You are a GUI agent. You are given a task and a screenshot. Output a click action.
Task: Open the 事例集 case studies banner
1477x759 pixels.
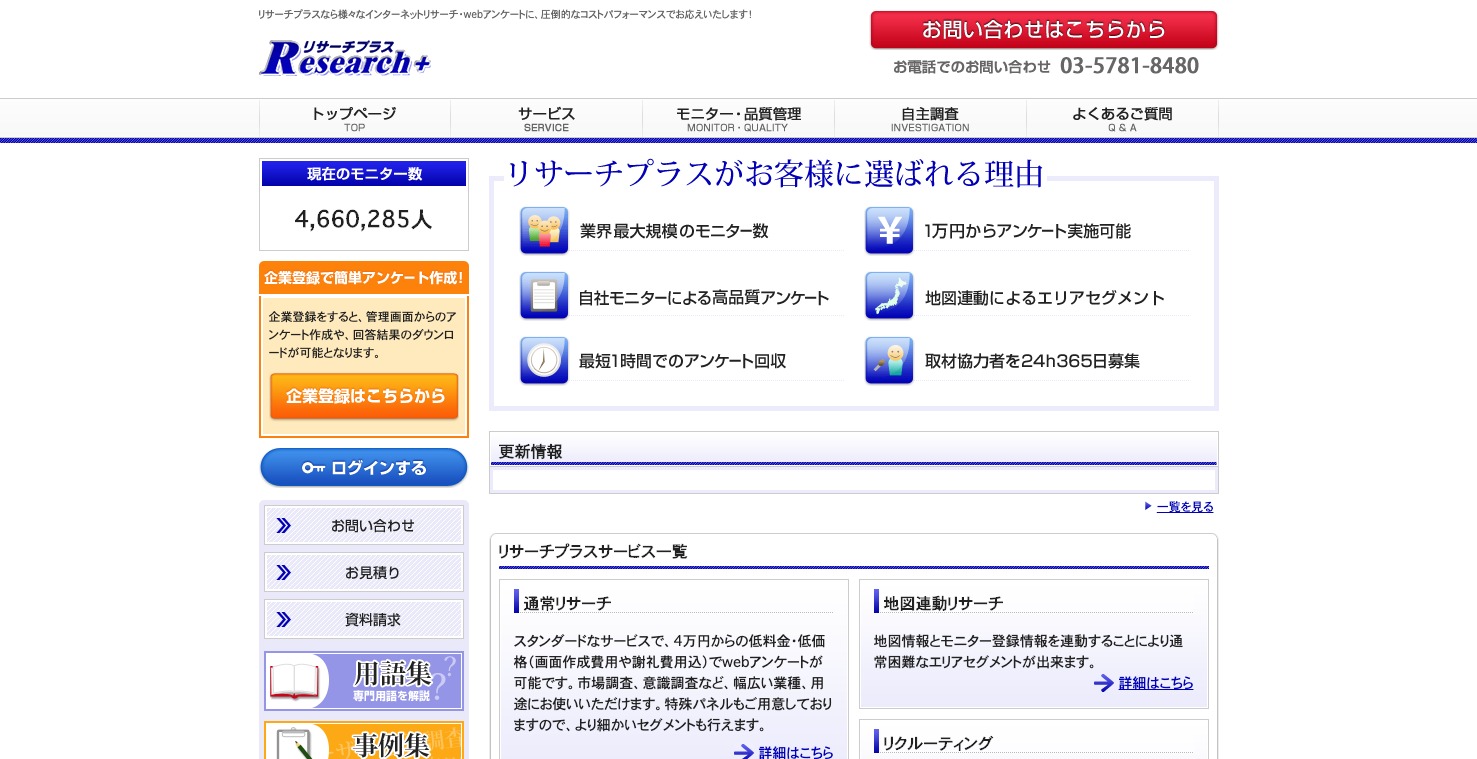coord(364,740)
